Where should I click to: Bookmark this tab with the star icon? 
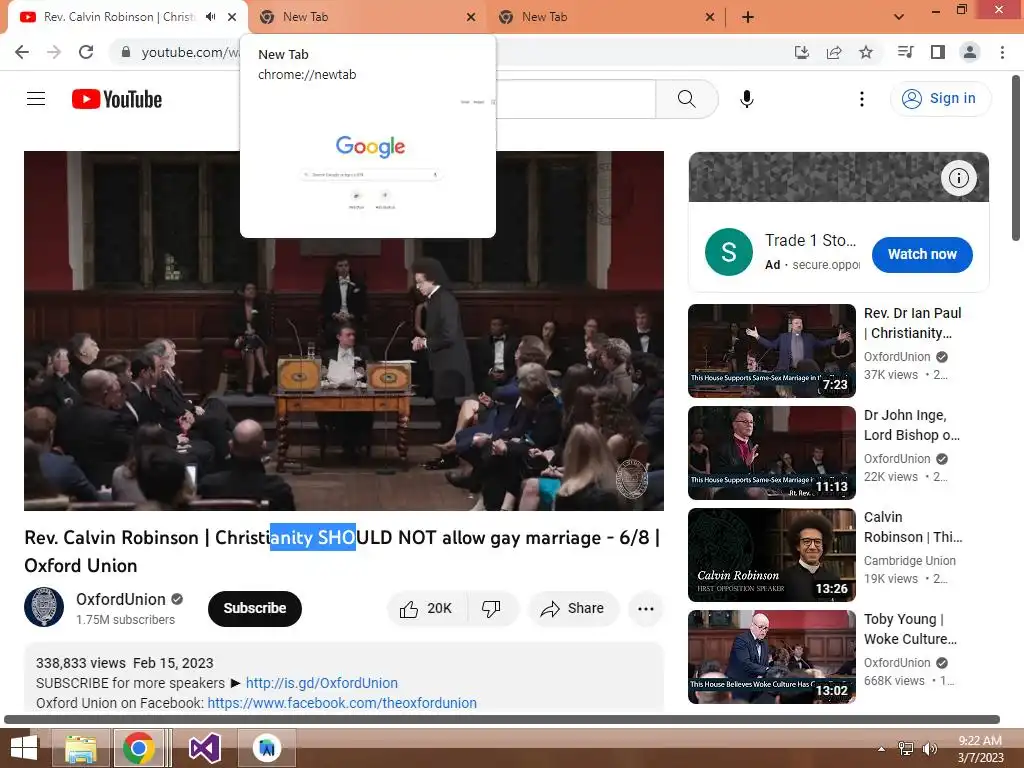pyautogui.click(x=866, y=52)
